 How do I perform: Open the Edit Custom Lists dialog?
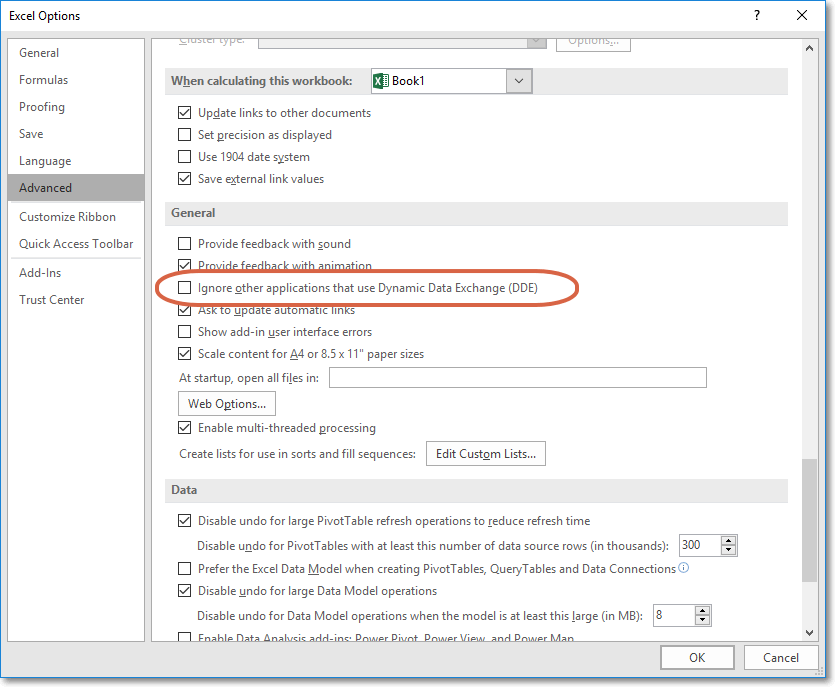tap(485, 453)
